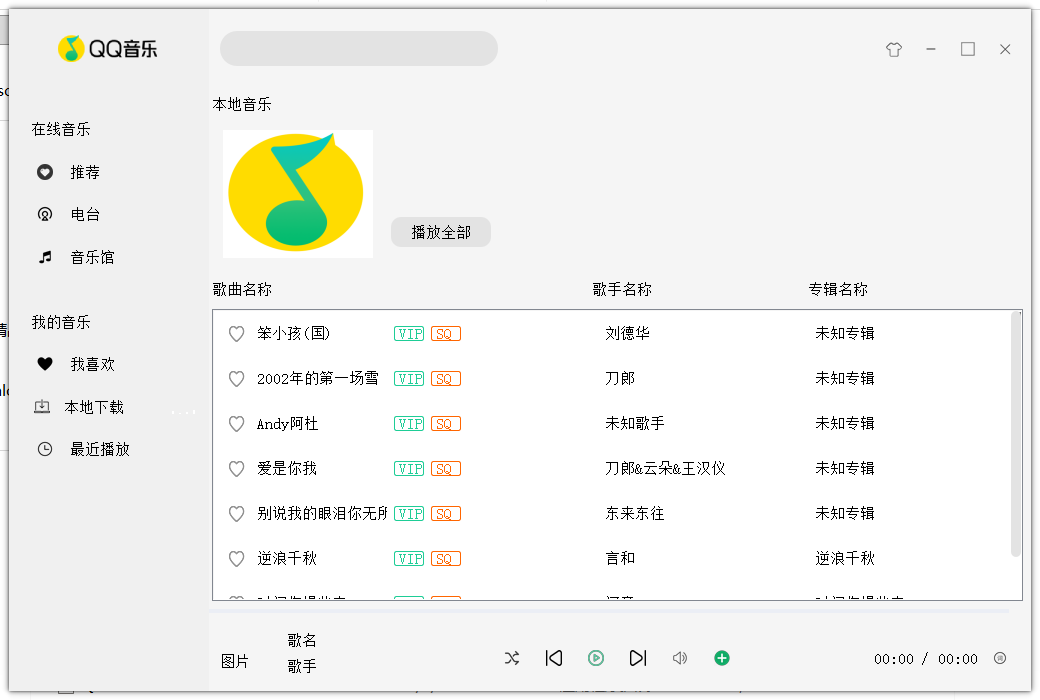Click the artist name 刘德华
This screenshot has height=700, width=1040.
coord(627,333)
